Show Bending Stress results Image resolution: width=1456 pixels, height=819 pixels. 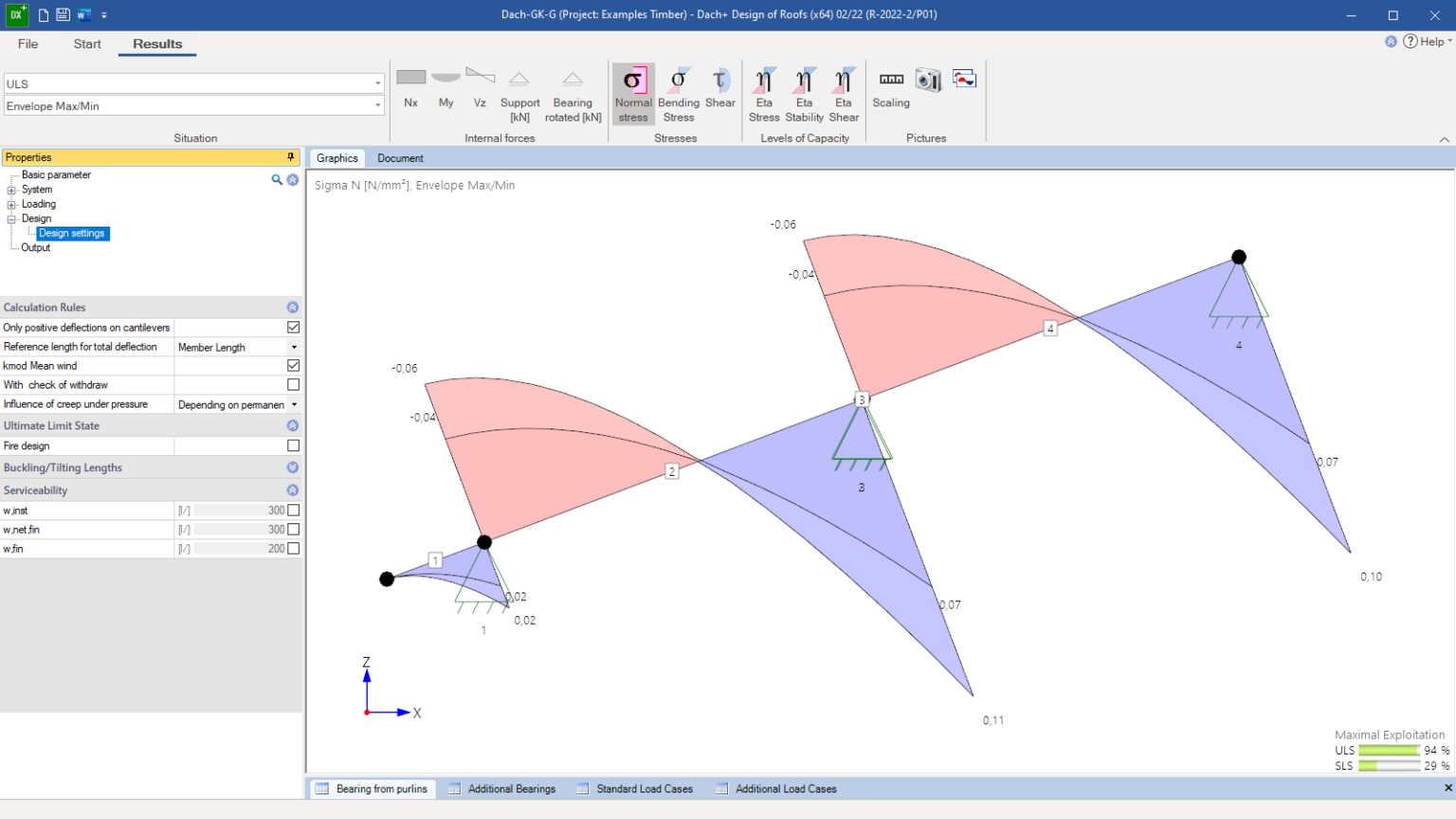678,95
